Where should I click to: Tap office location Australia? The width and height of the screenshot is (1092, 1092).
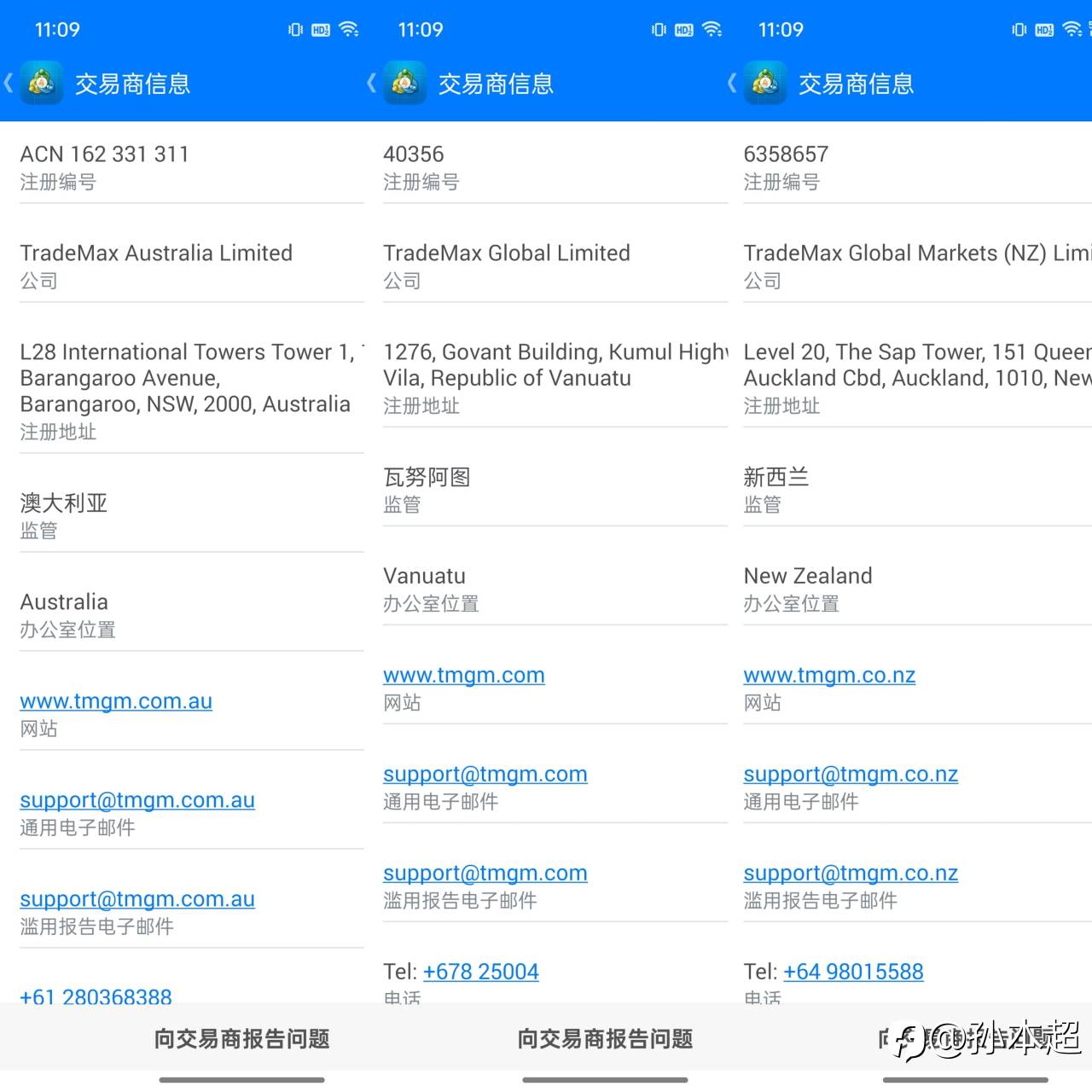click(x=64, y=602)
